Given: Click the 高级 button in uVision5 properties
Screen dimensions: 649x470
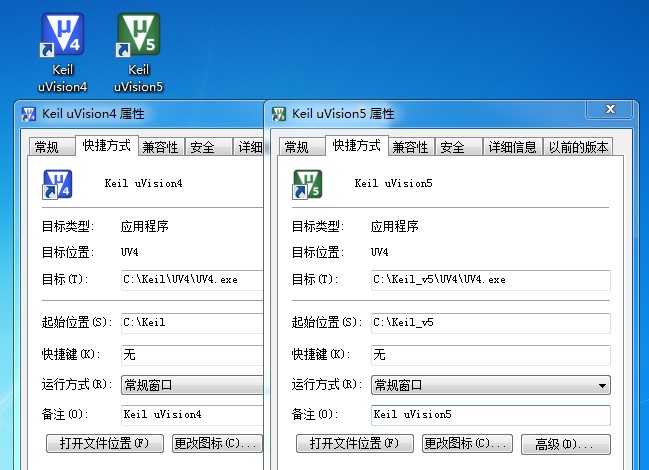Looking at the screenshot, I should tap(566, 444).
